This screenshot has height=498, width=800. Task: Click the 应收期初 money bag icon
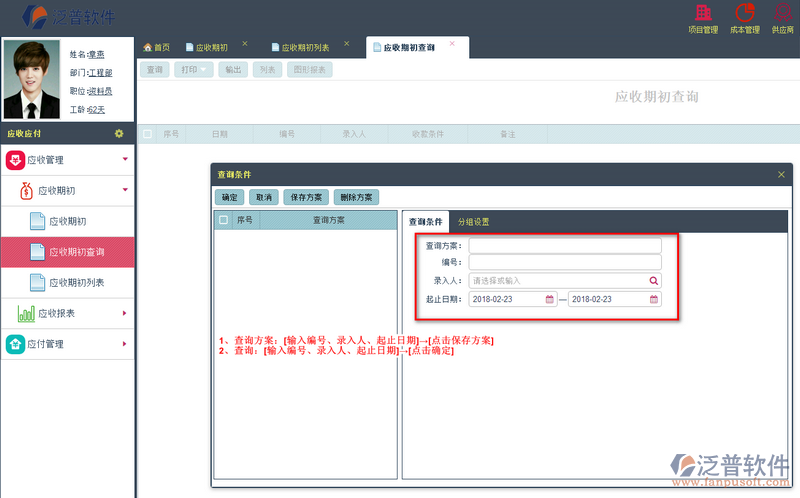coord(26,191)
